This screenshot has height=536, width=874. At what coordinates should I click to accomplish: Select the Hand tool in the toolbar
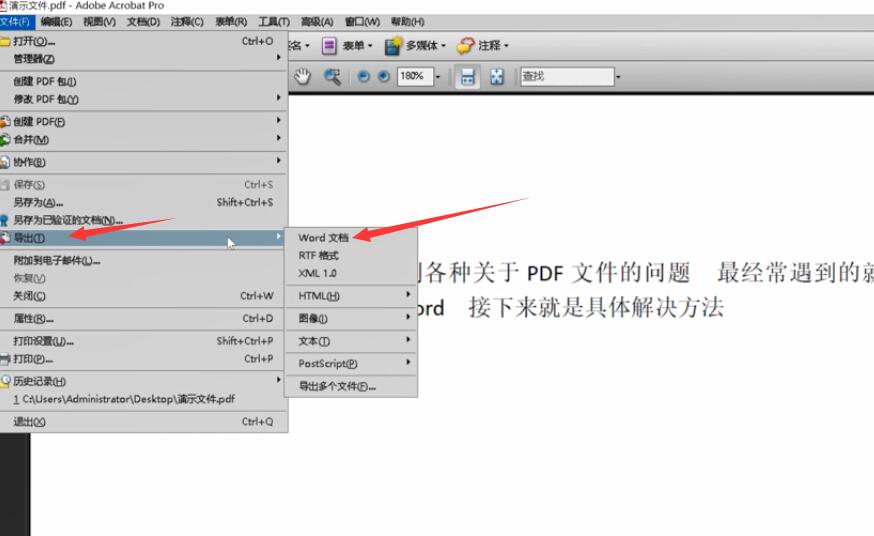tap(302, 76)
